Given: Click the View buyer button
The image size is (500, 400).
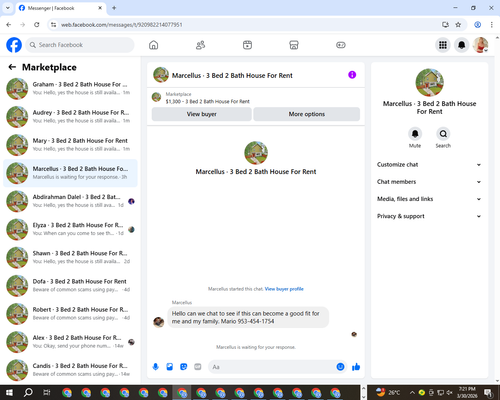Looking at the screenshot, I should 202,114.
